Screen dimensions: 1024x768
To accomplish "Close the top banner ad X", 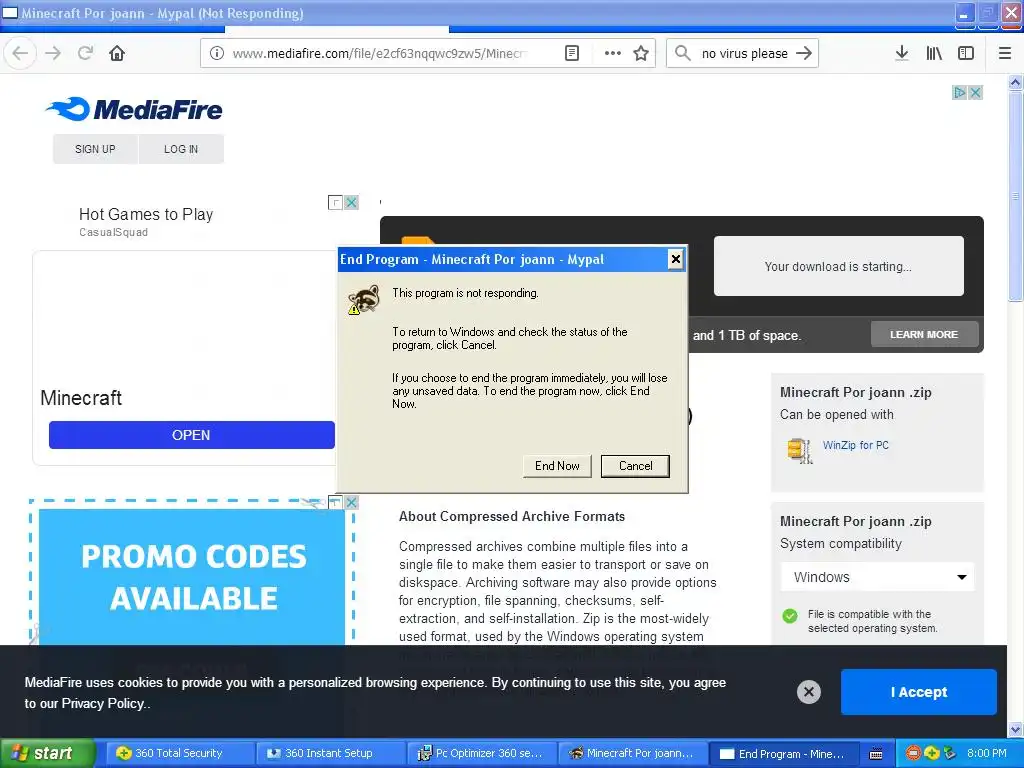I will click(975, 93).
